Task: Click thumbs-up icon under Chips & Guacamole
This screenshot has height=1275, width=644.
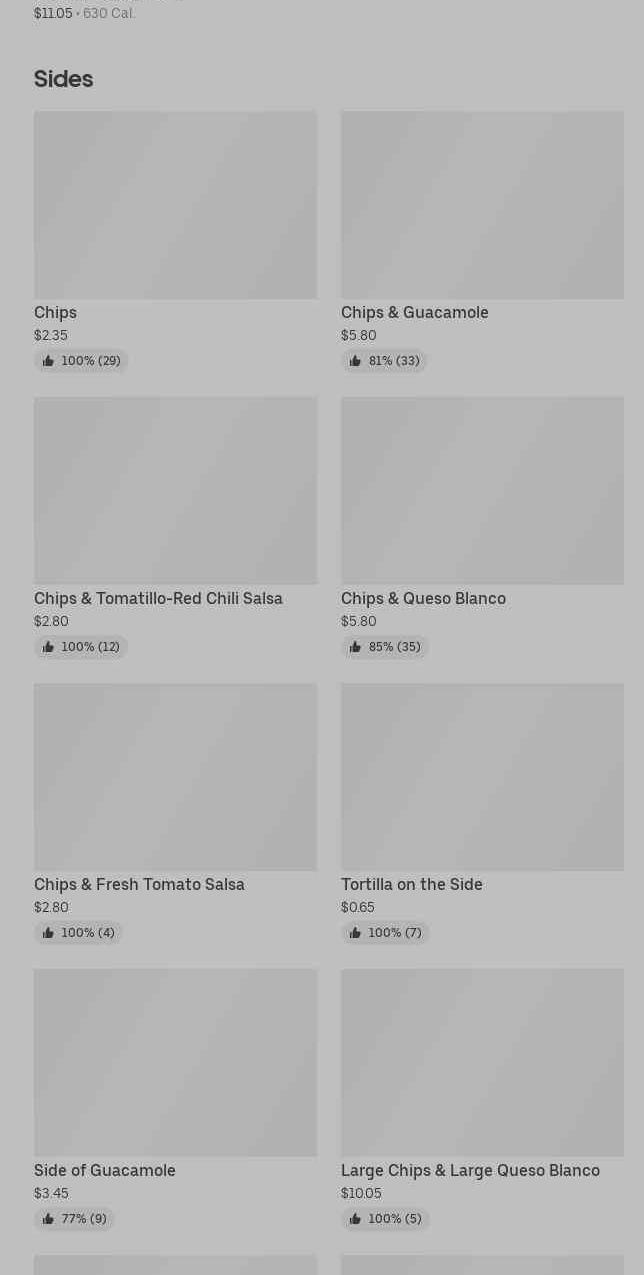Action: 355,361
